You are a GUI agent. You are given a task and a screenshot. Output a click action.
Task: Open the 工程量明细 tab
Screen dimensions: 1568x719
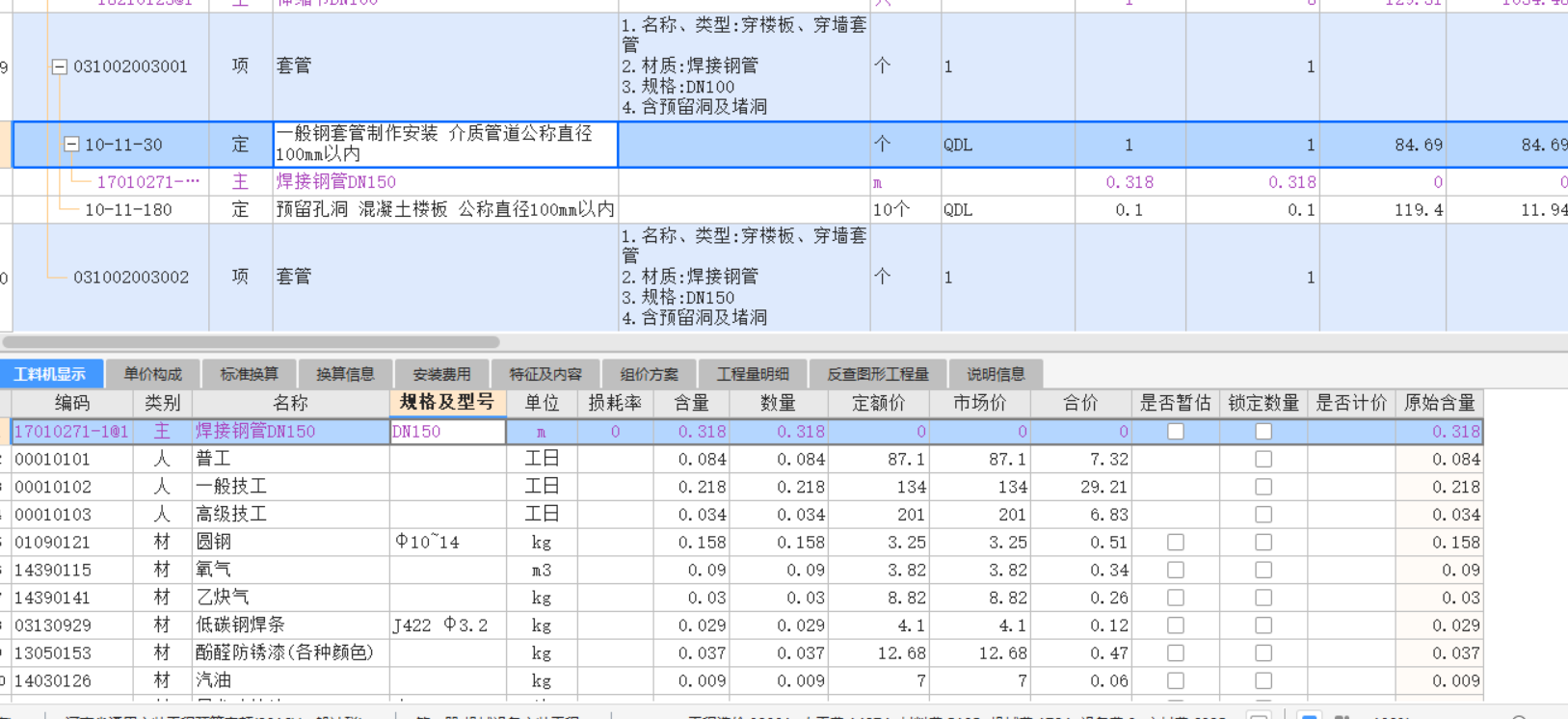[x=753, y=374]
